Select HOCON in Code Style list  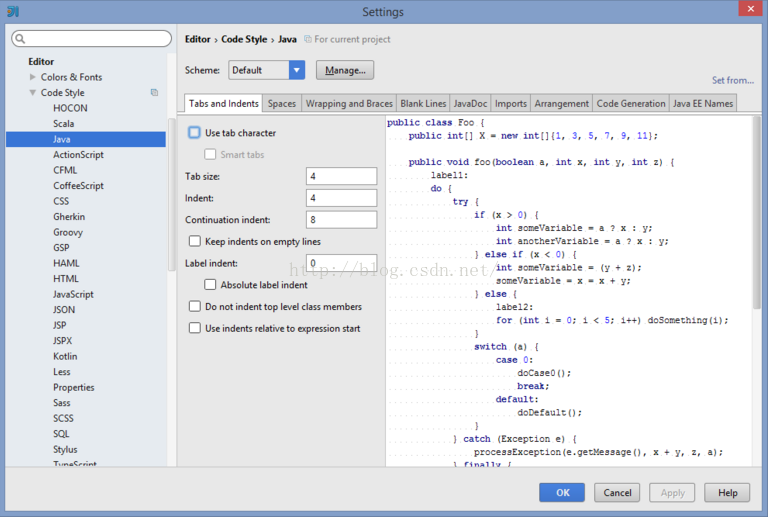point(70,108)
